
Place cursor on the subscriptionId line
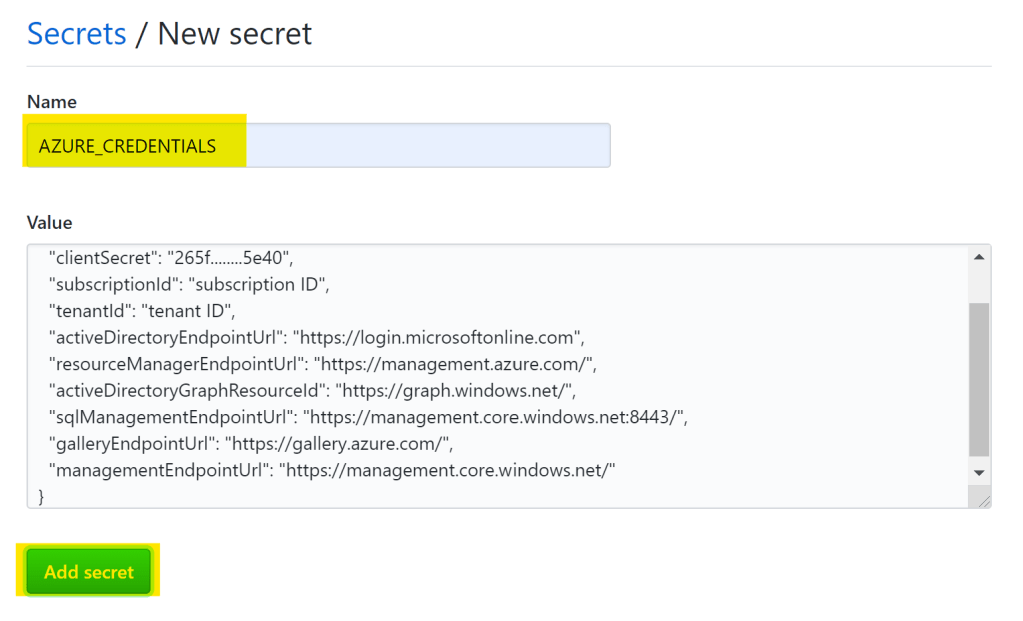[188, 284]
